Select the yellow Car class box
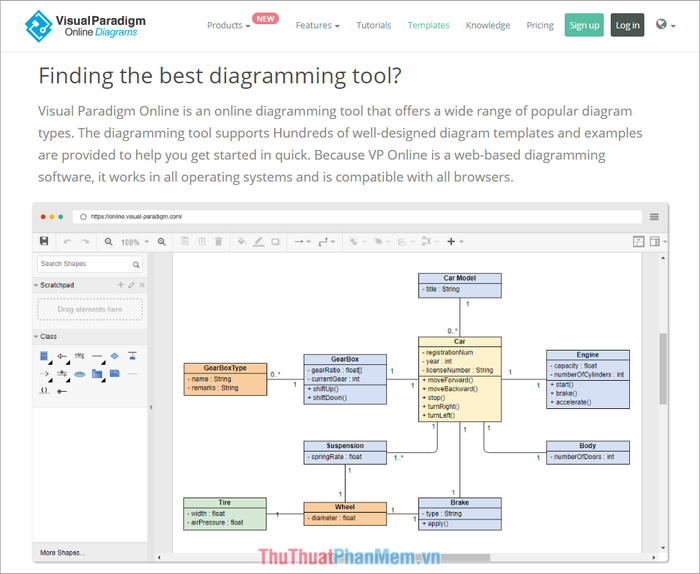 click(460, 379)
